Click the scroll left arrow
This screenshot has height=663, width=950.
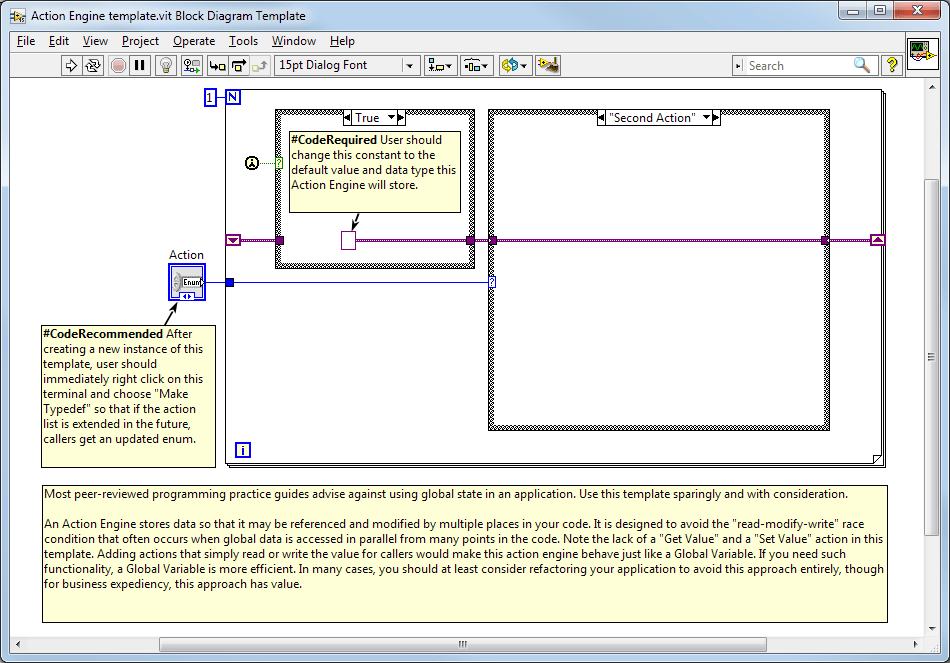(18, 644)
